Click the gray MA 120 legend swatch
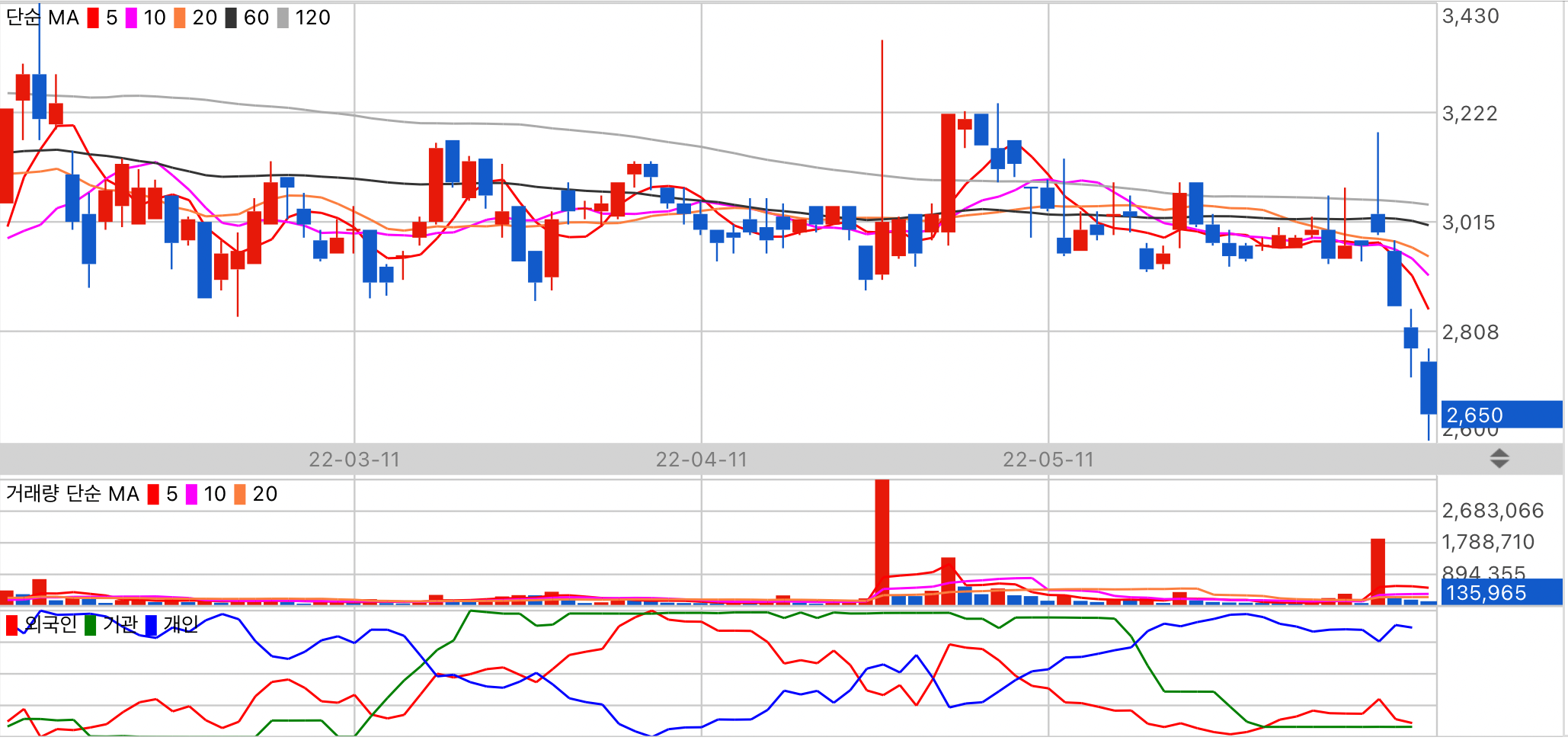 [x=283, y=18]
